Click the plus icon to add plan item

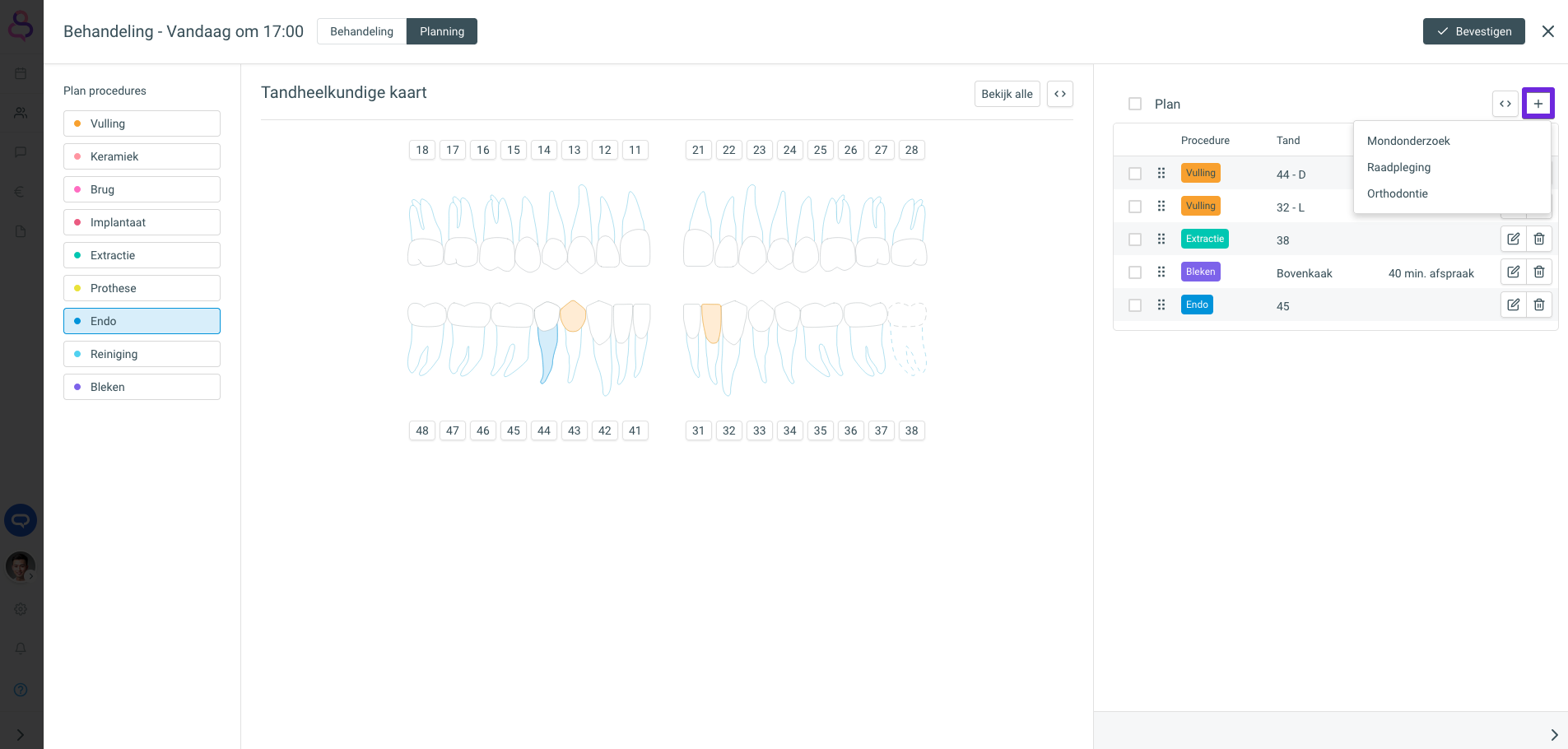(1538, 104)
